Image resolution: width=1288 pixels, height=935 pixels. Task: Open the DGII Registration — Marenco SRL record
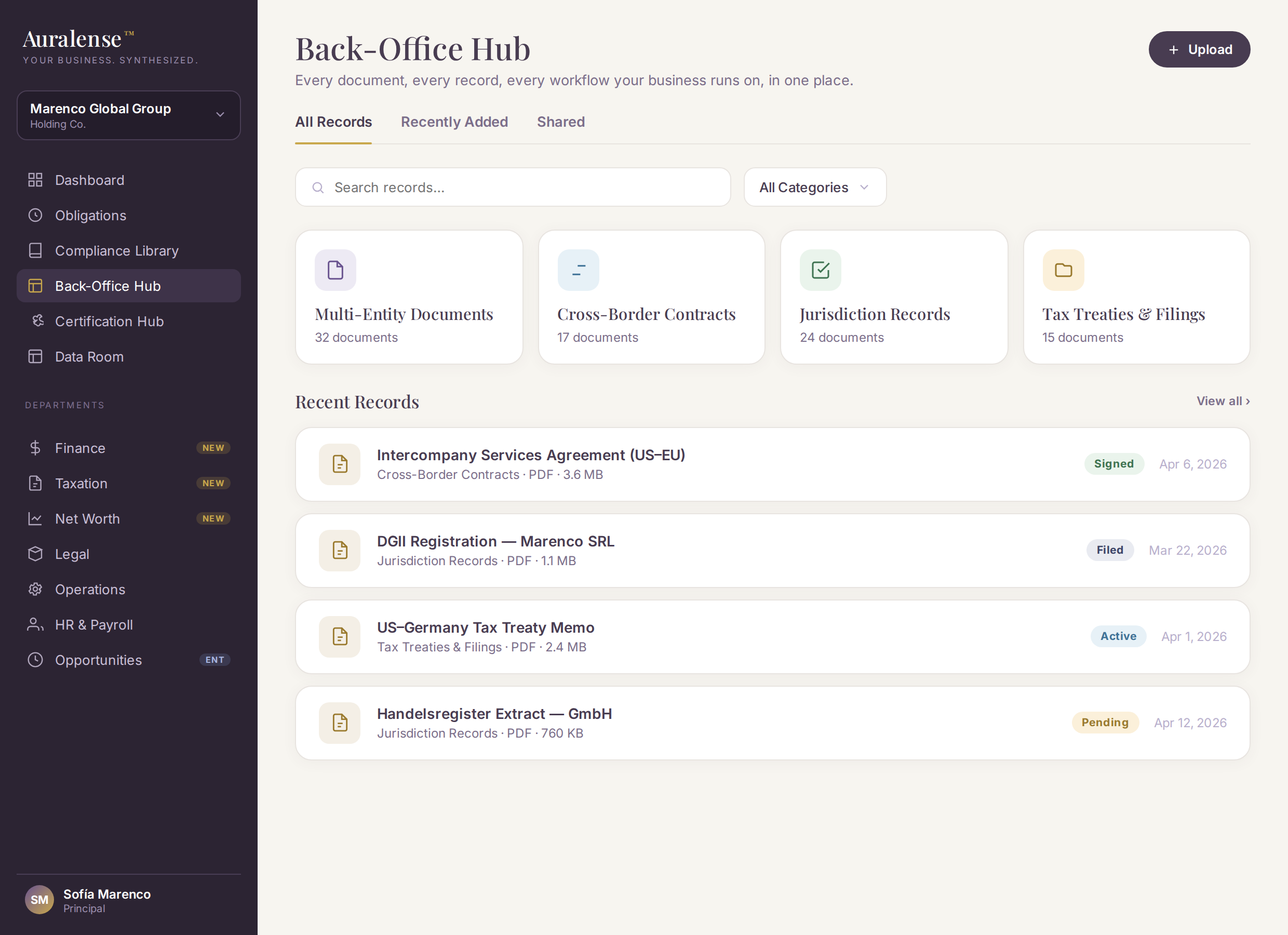coord(772,551)
